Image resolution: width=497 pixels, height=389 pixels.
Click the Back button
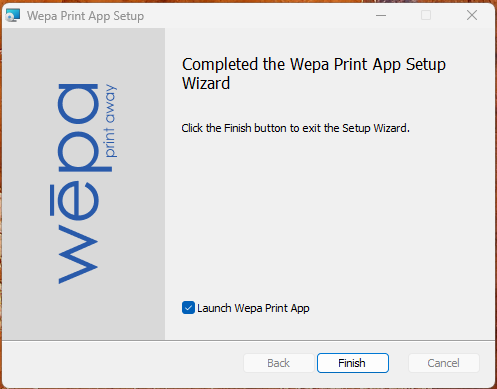tap(279, 363)
